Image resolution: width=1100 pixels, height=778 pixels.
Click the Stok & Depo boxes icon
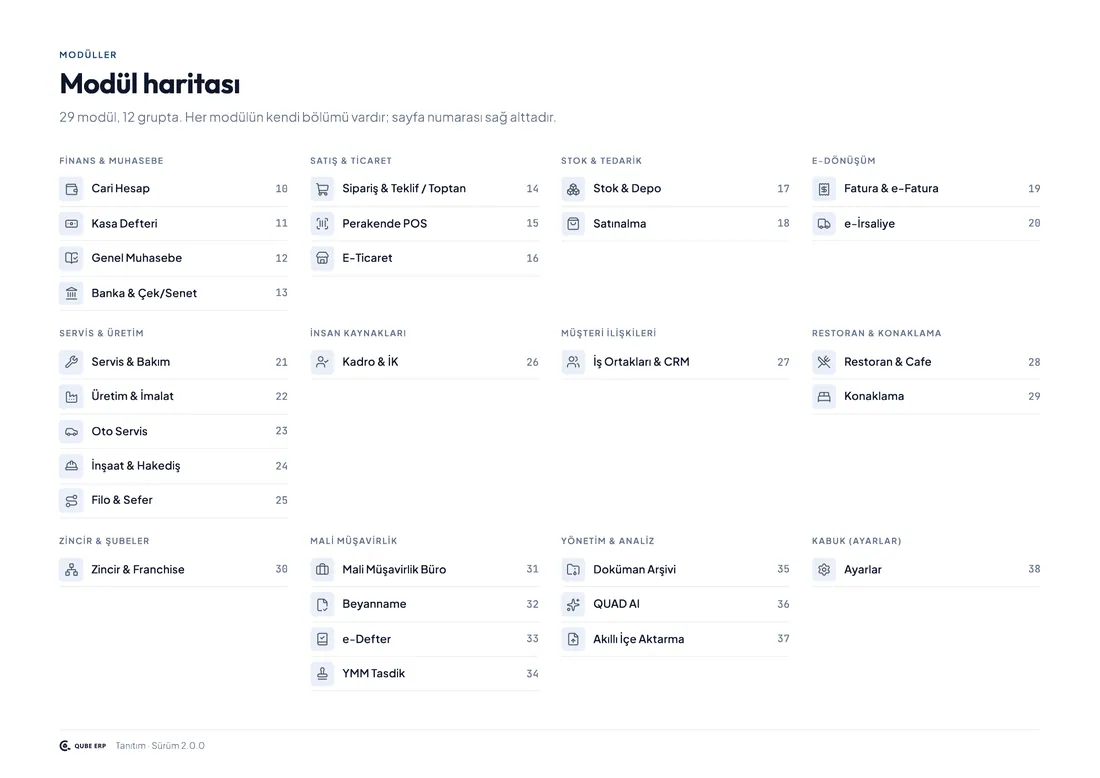pos(573,189)
